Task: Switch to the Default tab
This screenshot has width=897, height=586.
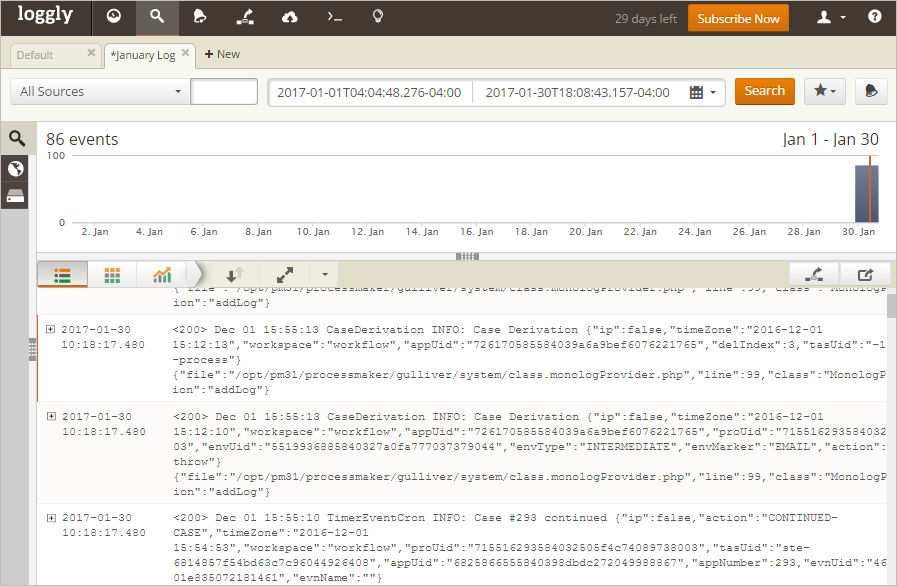Action: click(36, 55)
